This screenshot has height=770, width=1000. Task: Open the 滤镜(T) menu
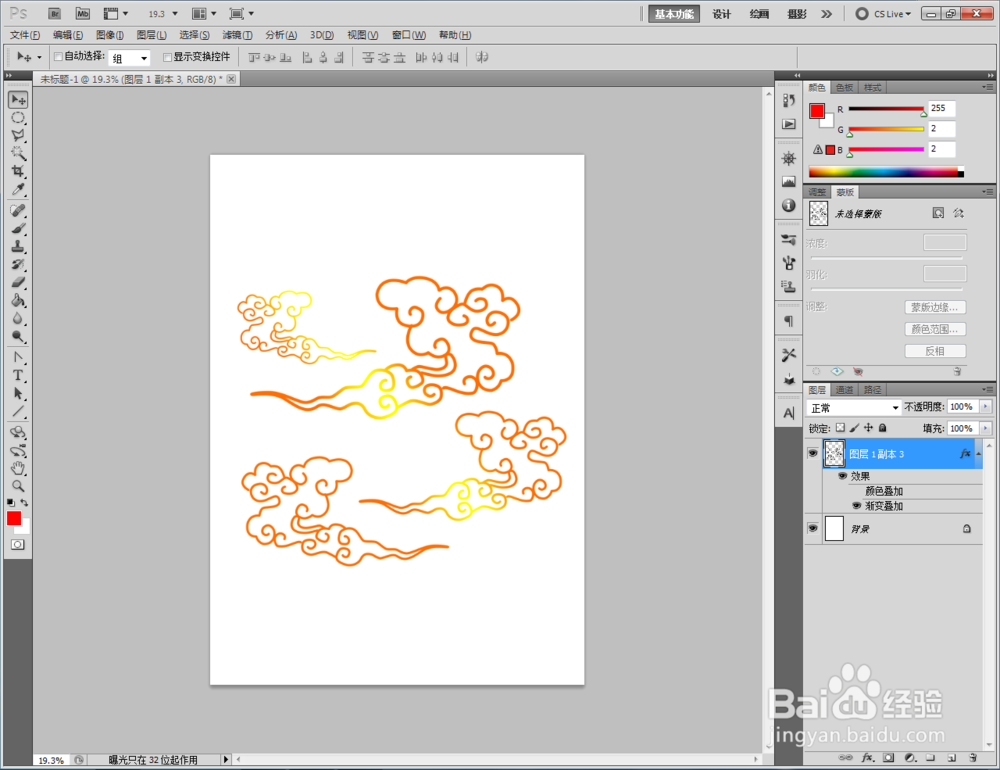[x=237, y=34]
